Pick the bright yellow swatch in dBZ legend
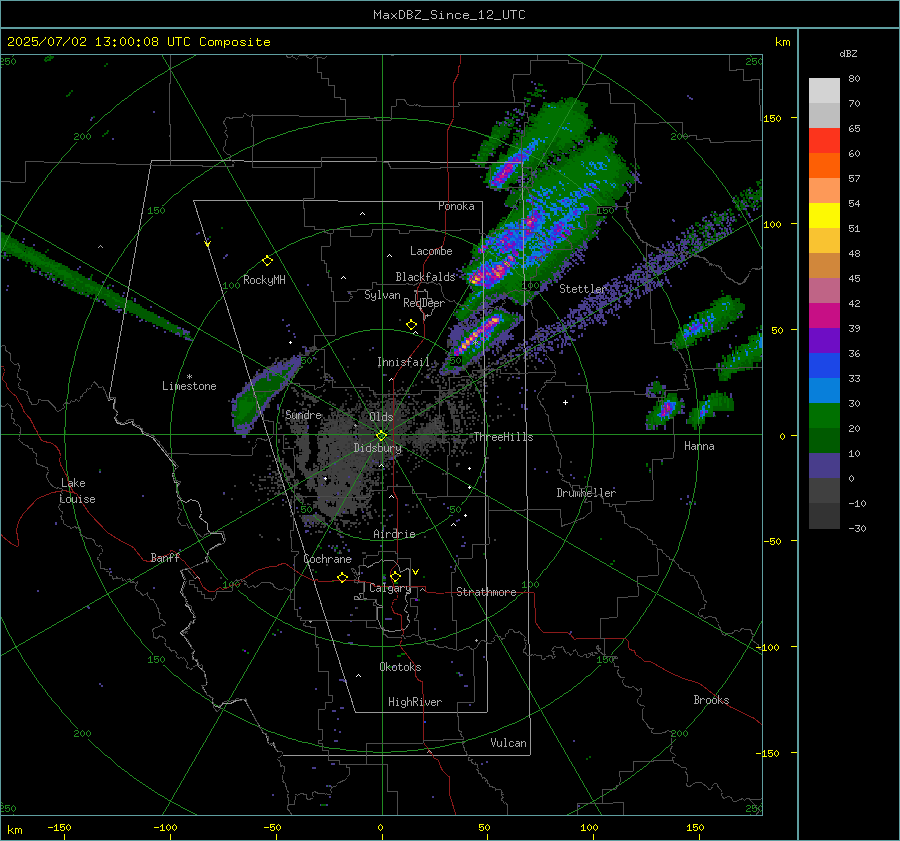 point(824,216)
